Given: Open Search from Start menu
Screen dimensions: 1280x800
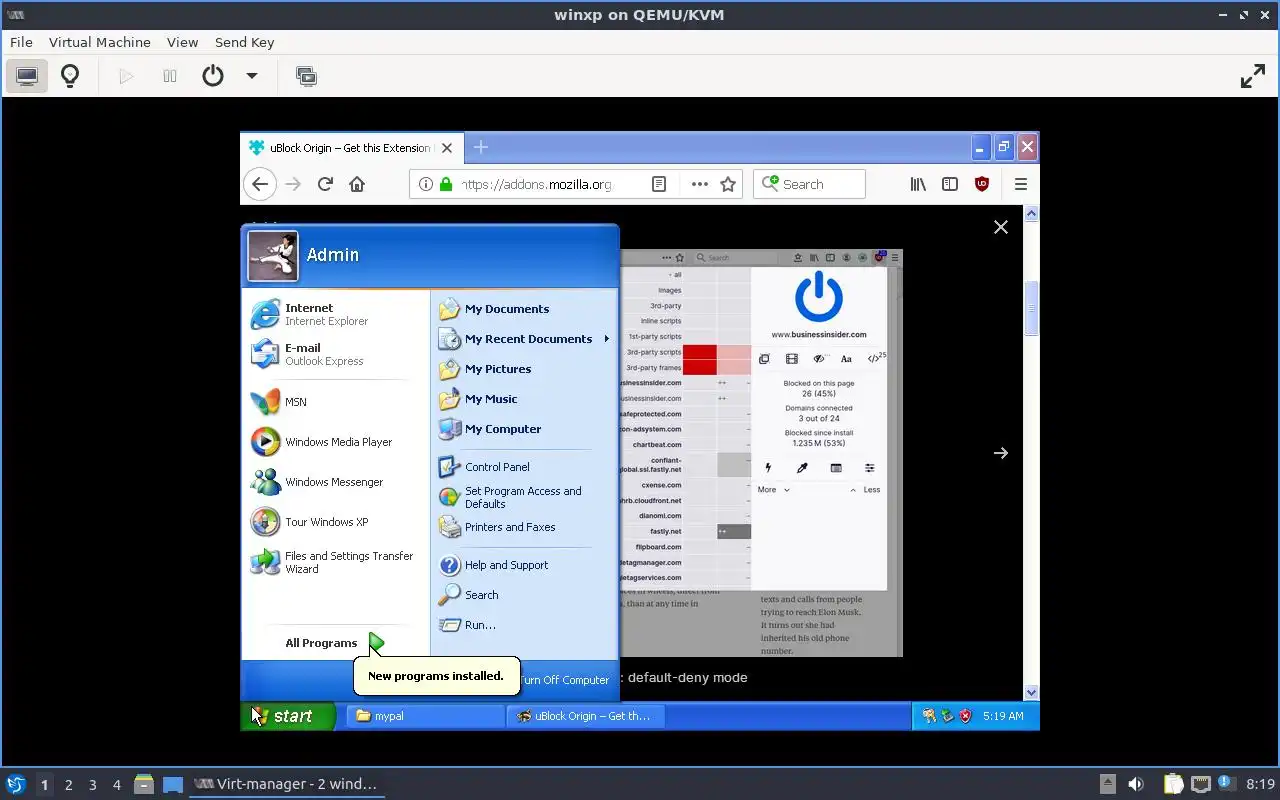Looking at the screenshot, I should 525,595.
